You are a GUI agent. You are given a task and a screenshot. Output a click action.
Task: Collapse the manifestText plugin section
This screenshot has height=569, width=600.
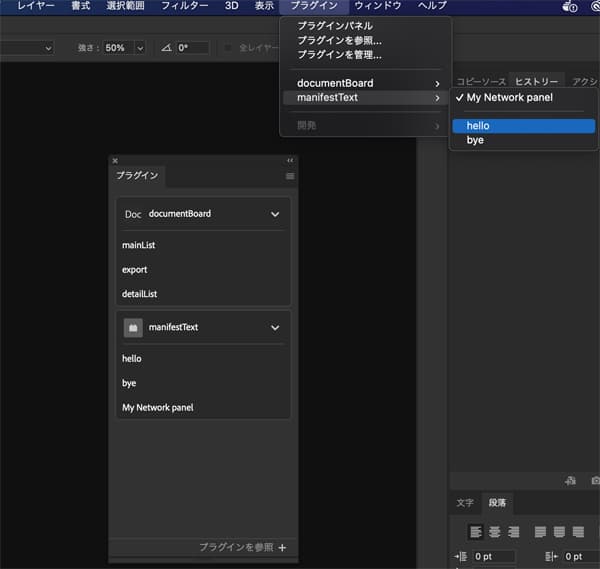[275, 327]
